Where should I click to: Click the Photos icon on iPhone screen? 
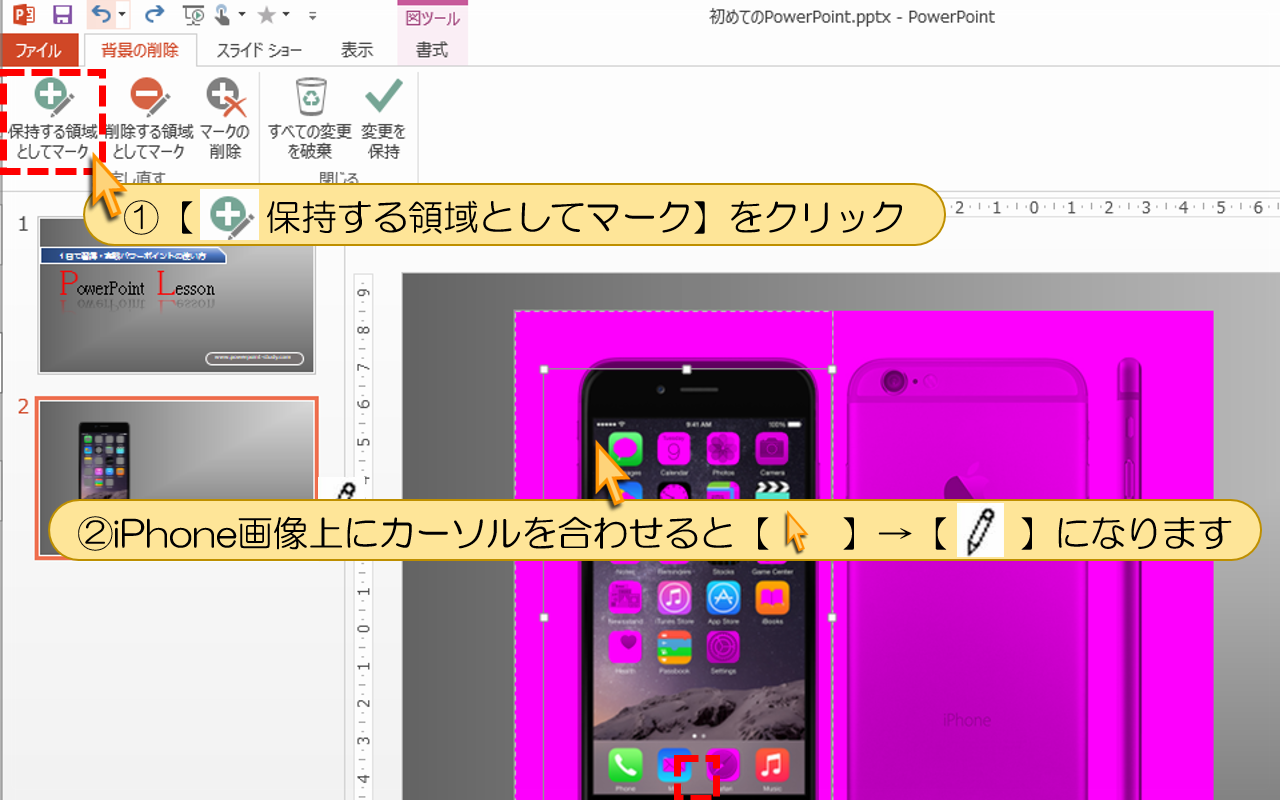pos(723,447)
